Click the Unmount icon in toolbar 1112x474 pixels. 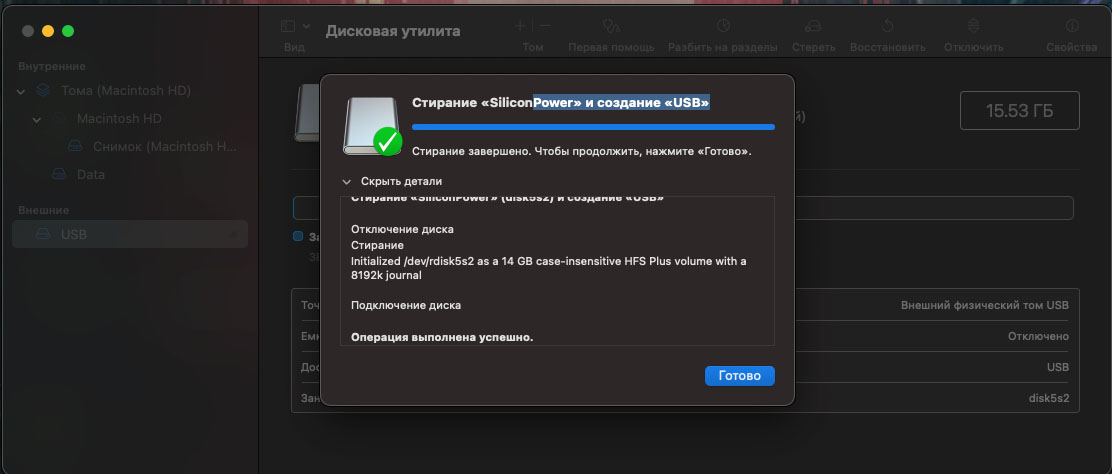(973, 26)
